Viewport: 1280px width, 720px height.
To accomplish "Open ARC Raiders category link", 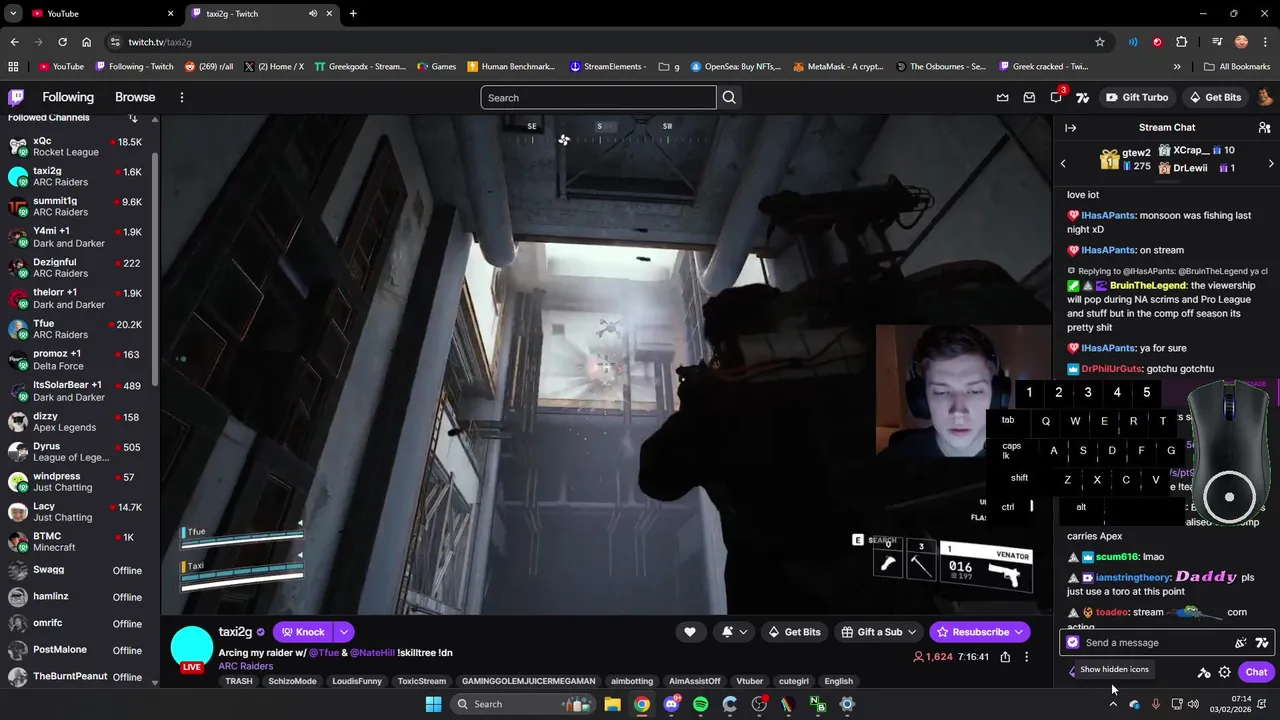I will coord(246,666).
